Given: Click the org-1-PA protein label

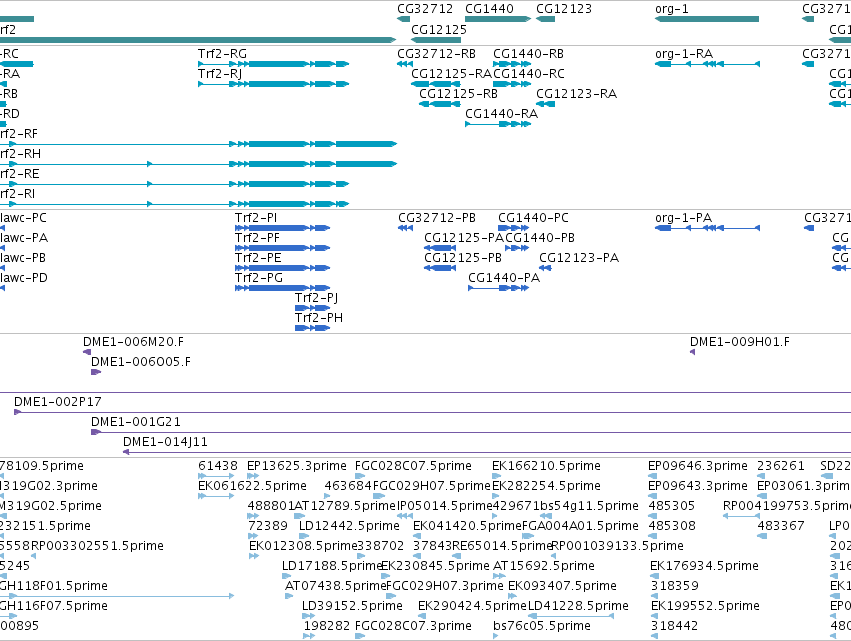Looking at the screenshot, I should pyautogui.click(x=683, y=218).
